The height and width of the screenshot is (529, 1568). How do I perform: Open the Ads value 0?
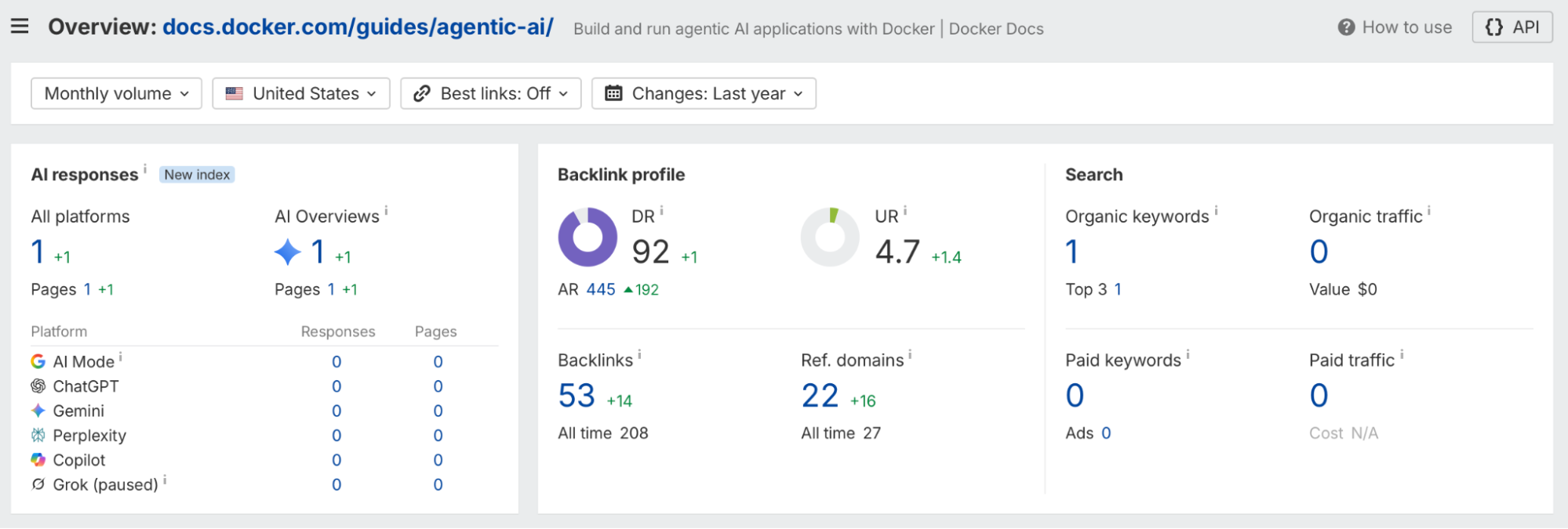1107,433
